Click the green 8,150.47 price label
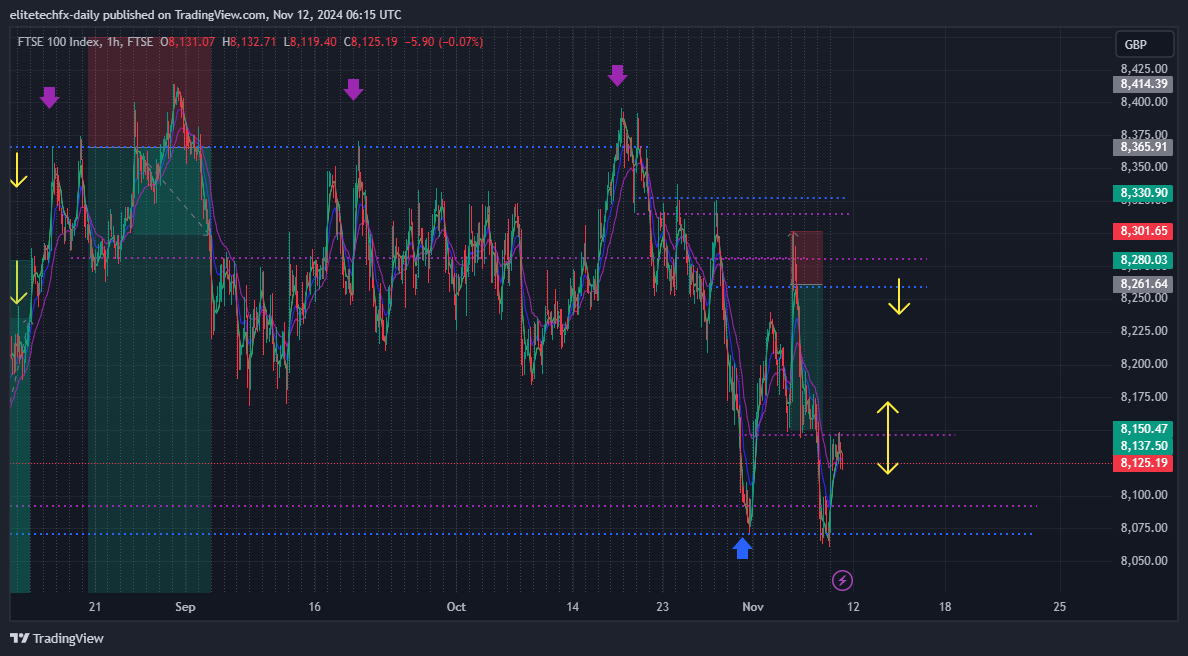This screenshot has height=656, width=1188. [1143, 429]
